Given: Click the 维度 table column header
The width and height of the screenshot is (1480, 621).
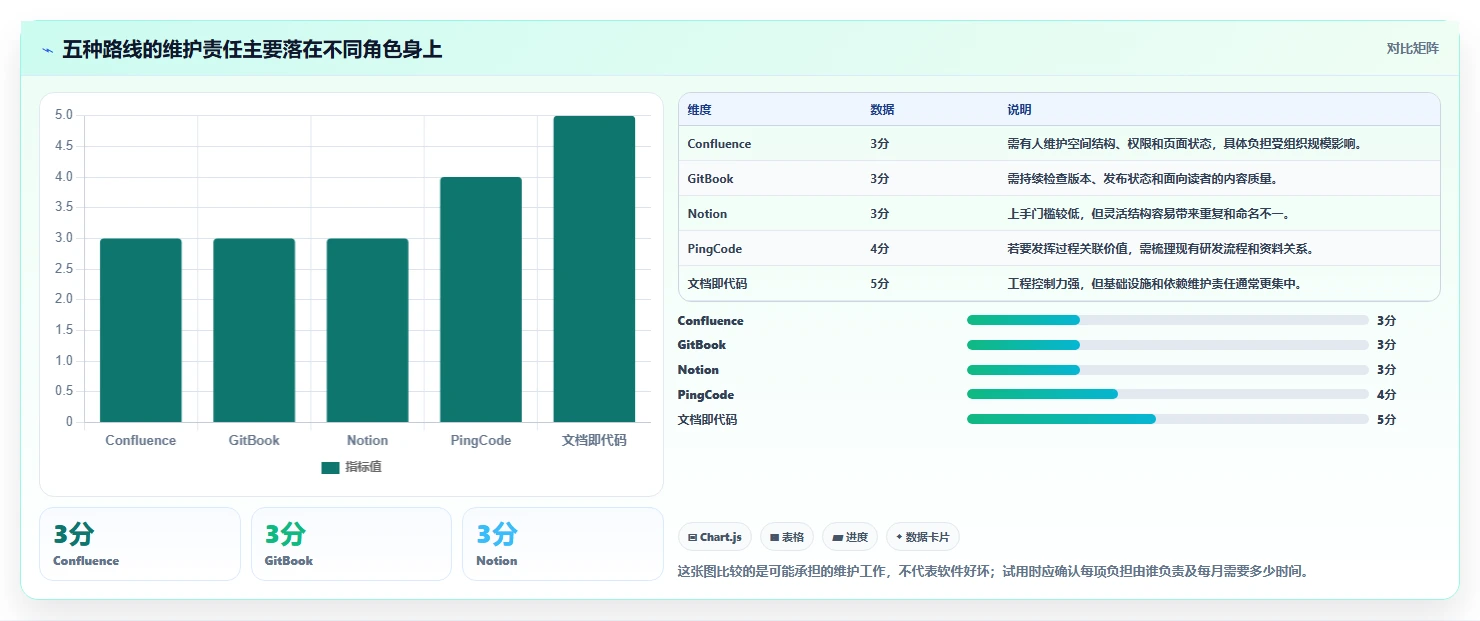Looking at the screenshot, I should click(699, 110).
